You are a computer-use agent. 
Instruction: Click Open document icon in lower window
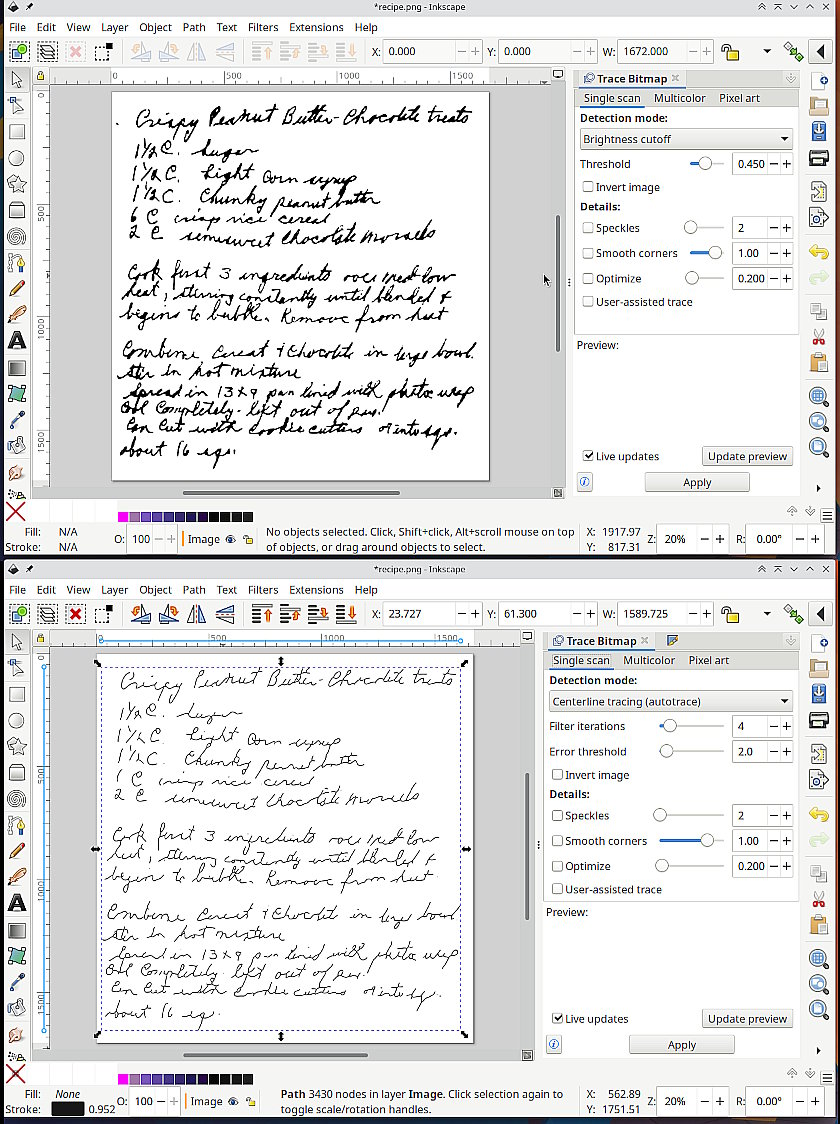coord(818,668)
